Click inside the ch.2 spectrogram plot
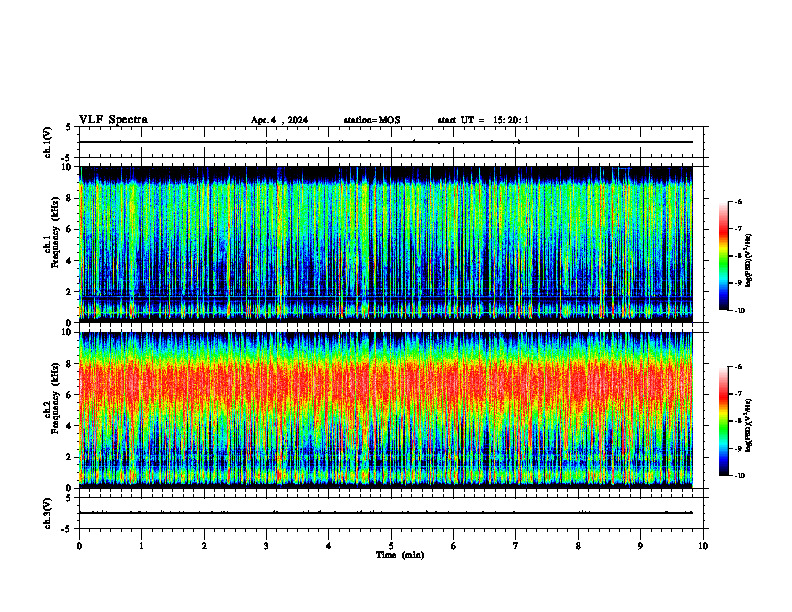This screenshot has height=612, width=792. pyautogui.click(x=386, y=410)
